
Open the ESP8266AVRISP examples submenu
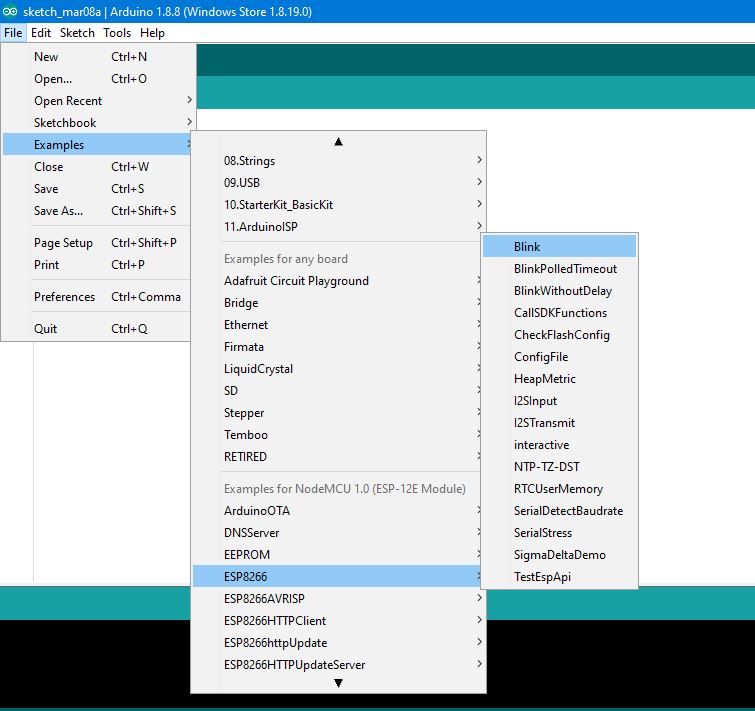(338, 599)
